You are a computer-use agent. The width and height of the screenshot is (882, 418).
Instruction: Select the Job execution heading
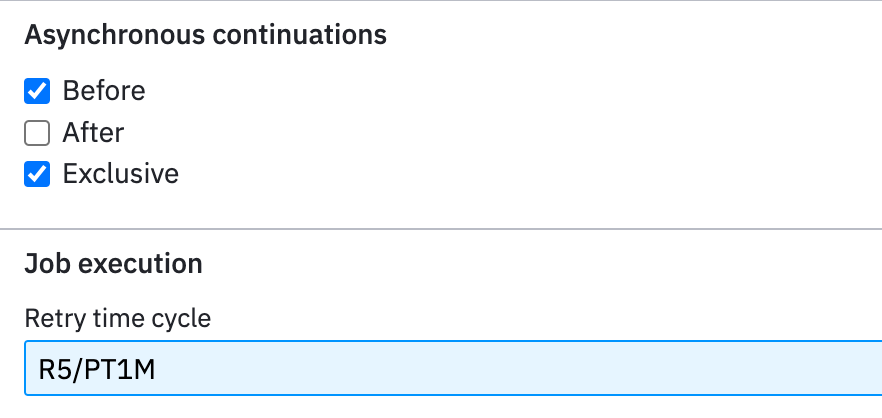113,263
